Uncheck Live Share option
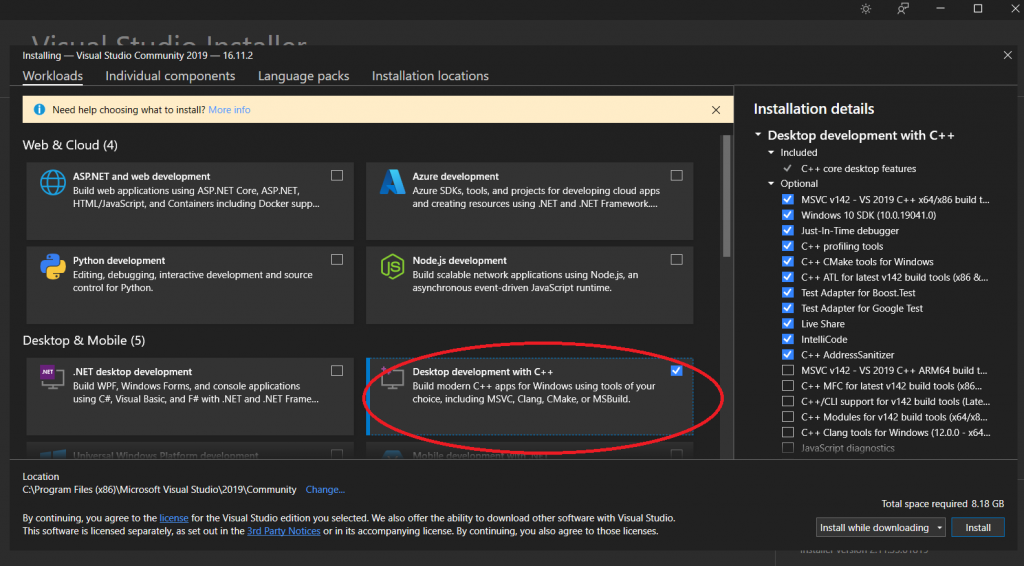 coord(788,324)
